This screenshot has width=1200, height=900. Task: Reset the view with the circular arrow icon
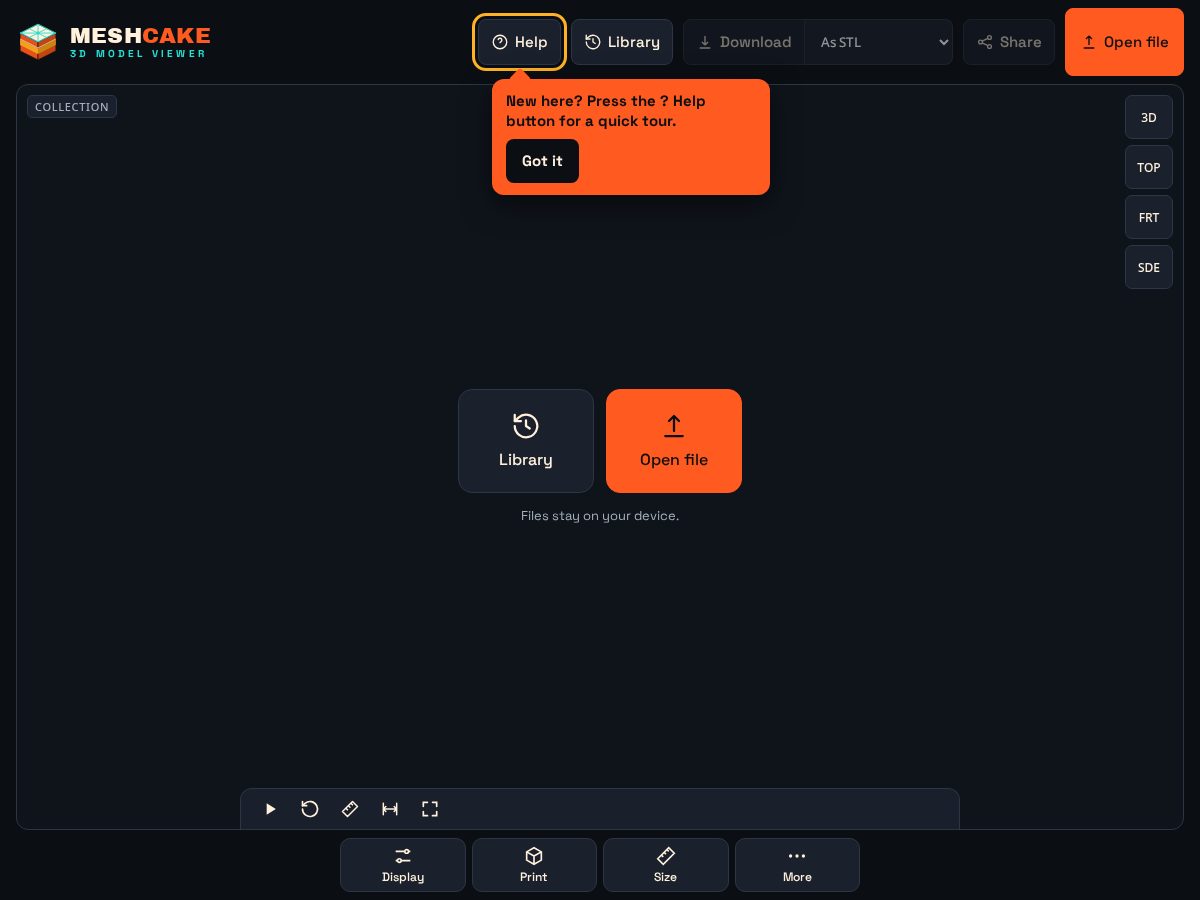[310, 809]
